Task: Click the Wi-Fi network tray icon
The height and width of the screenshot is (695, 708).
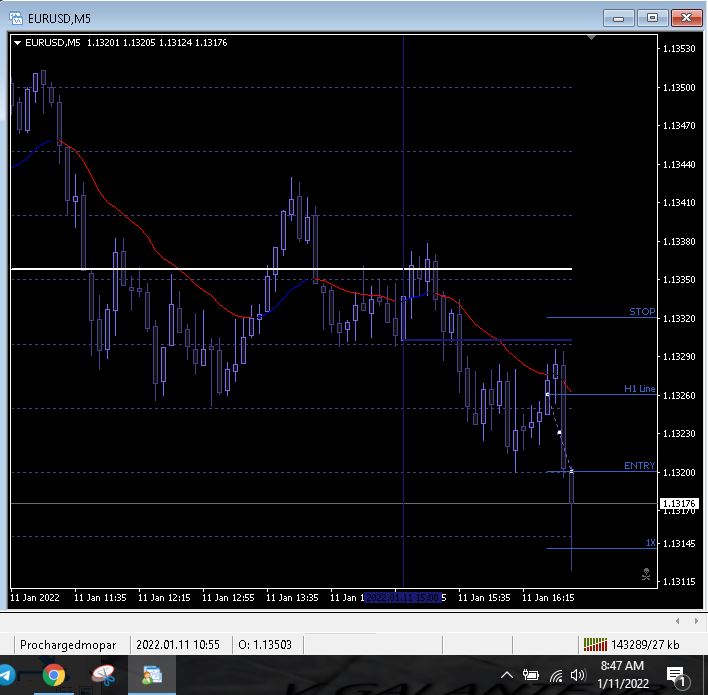Action: [556, 676]
